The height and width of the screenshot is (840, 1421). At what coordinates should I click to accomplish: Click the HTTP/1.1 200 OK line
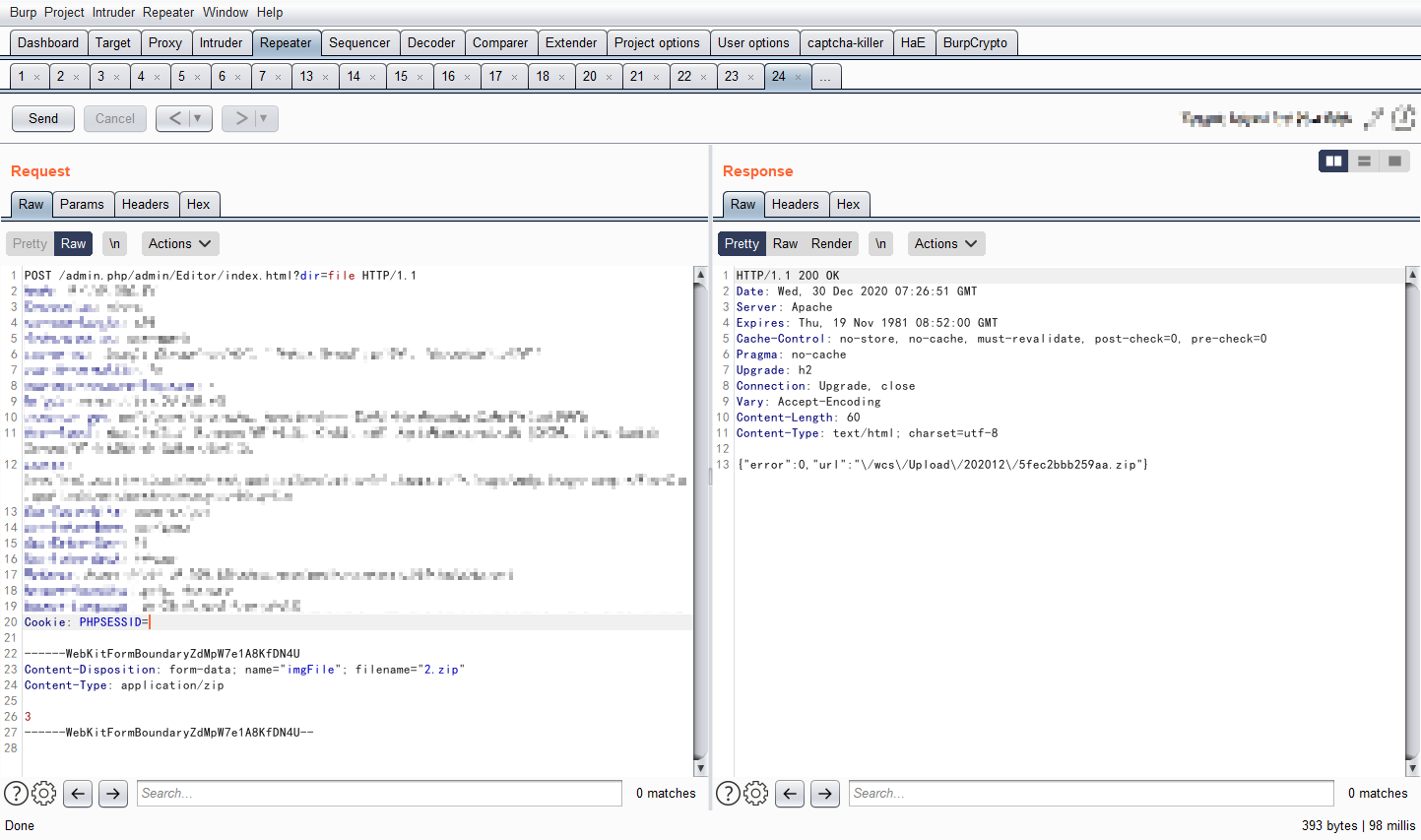[x=788, y=276]
